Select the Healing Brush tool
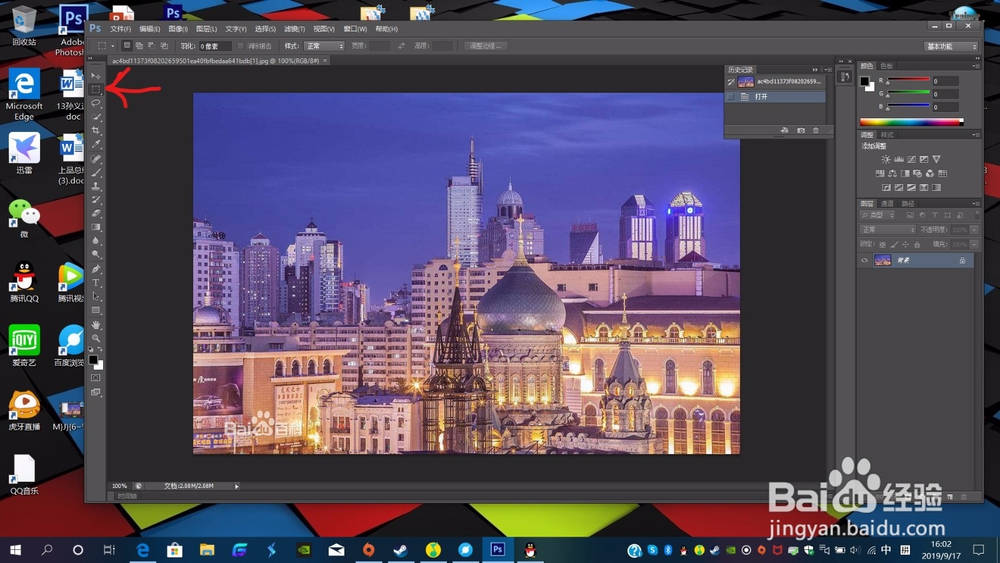The width and height of the screenshot is (1000, 563). (96, 159)
